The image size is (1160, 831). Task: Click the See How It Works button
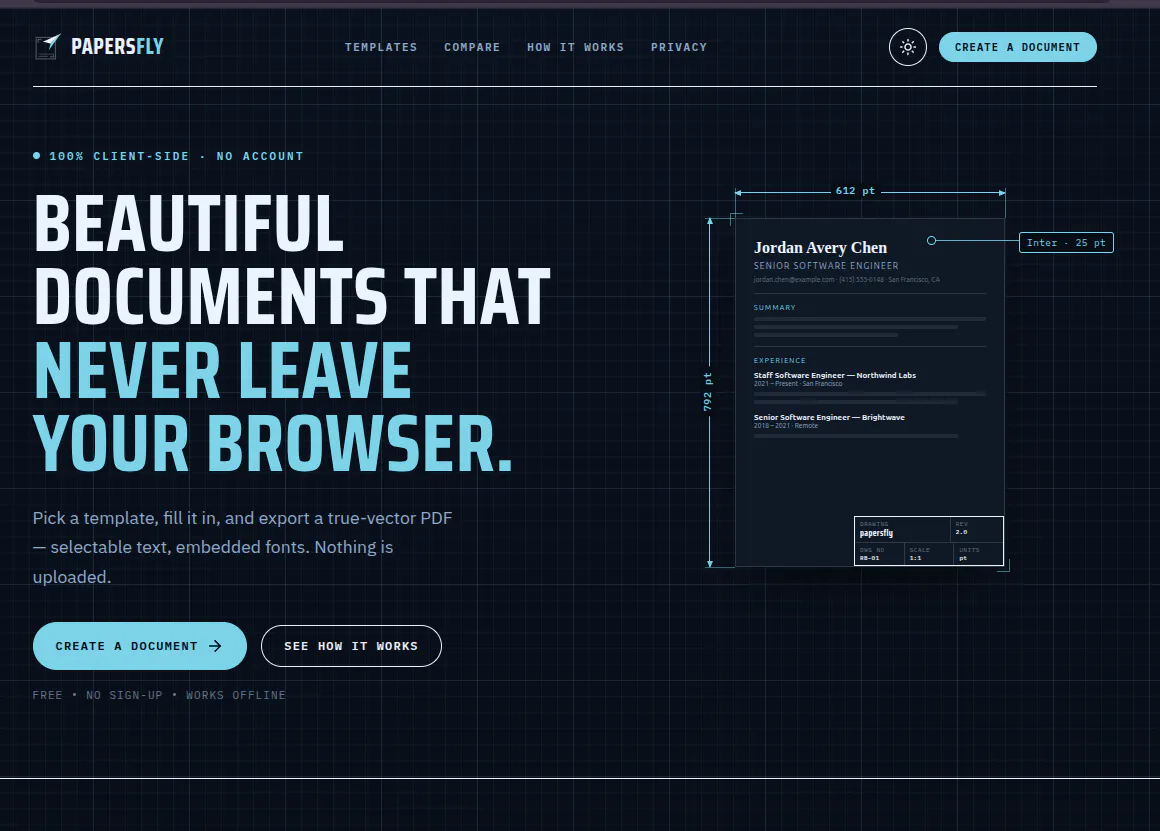[x=351, y=646]
